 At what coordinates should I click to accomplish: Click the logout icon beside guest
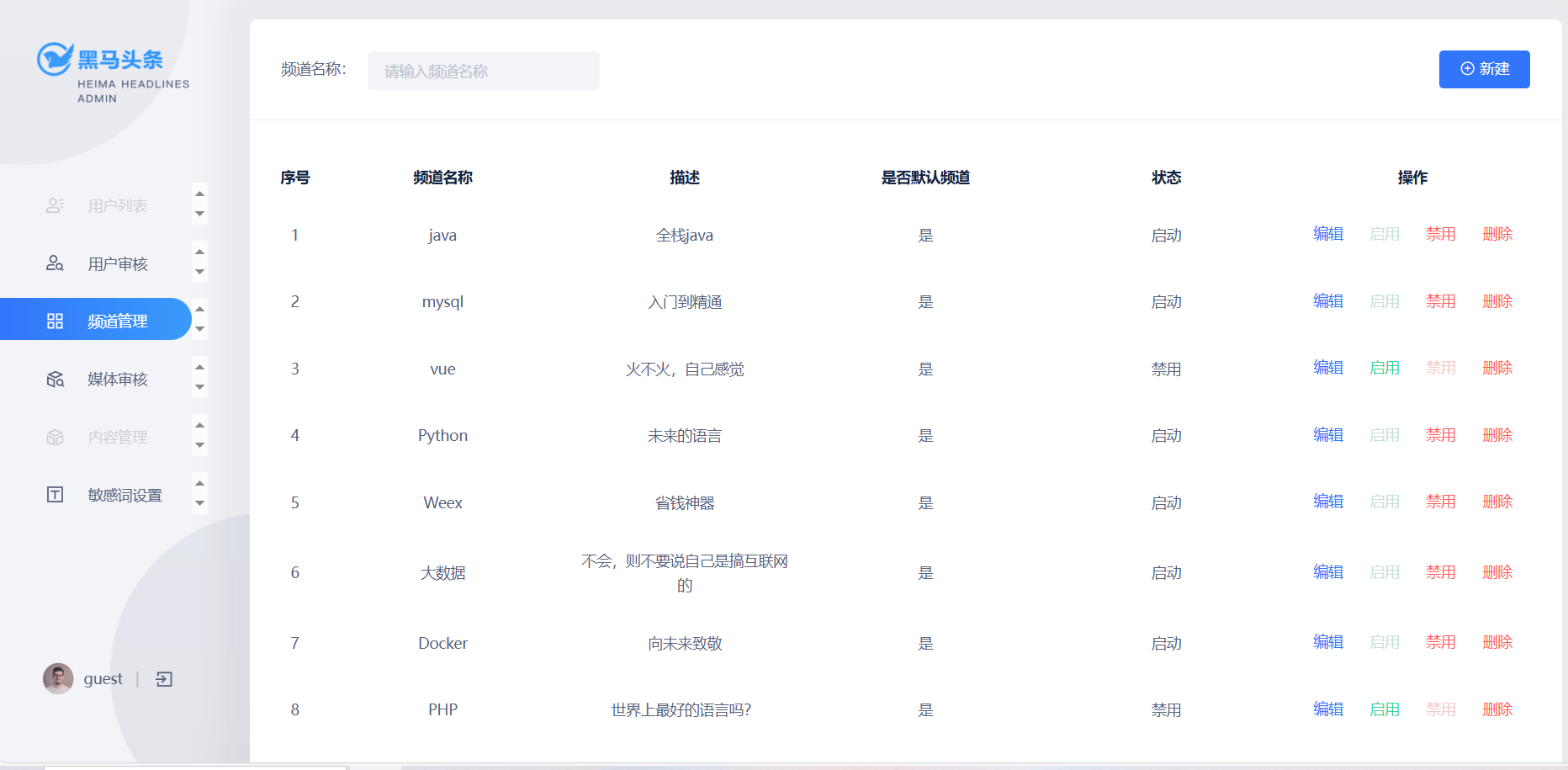164,679
